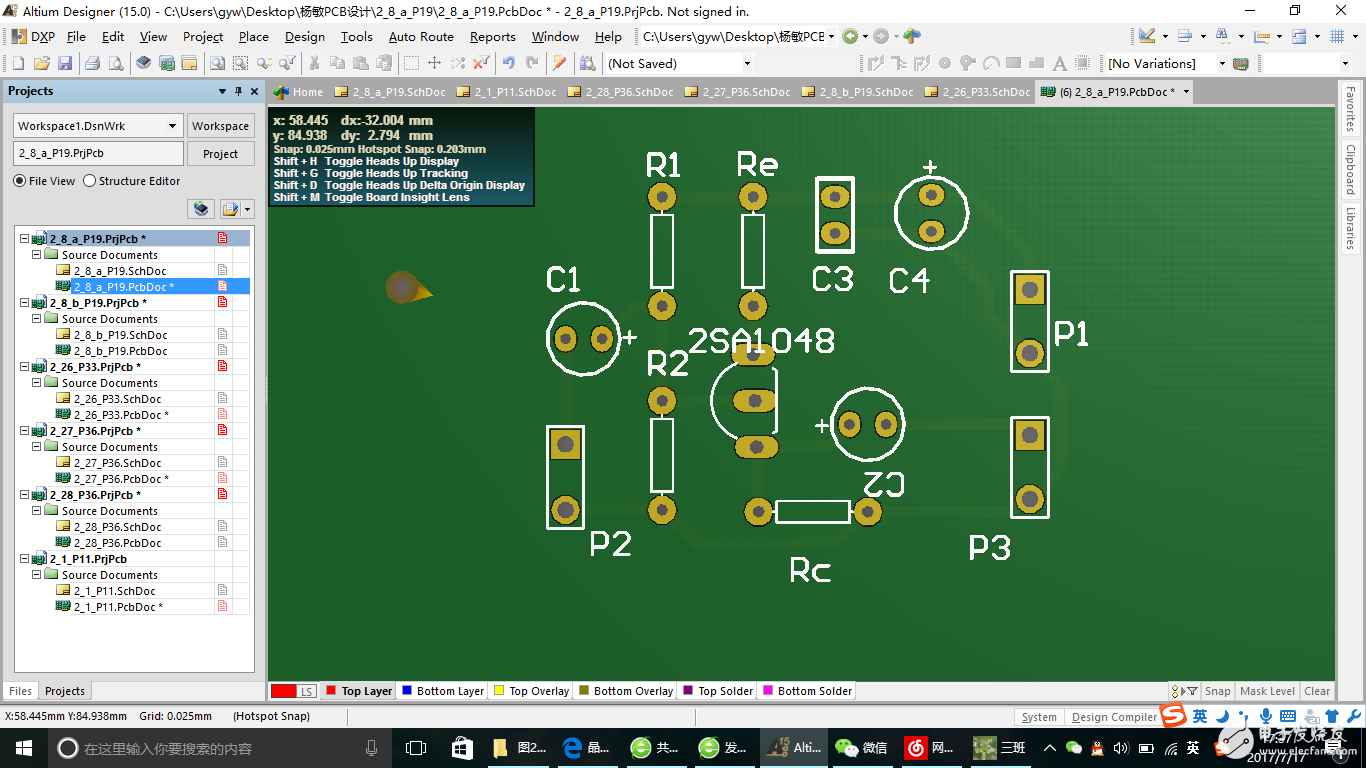Click the New document toolbar icon

click(17, 63)
